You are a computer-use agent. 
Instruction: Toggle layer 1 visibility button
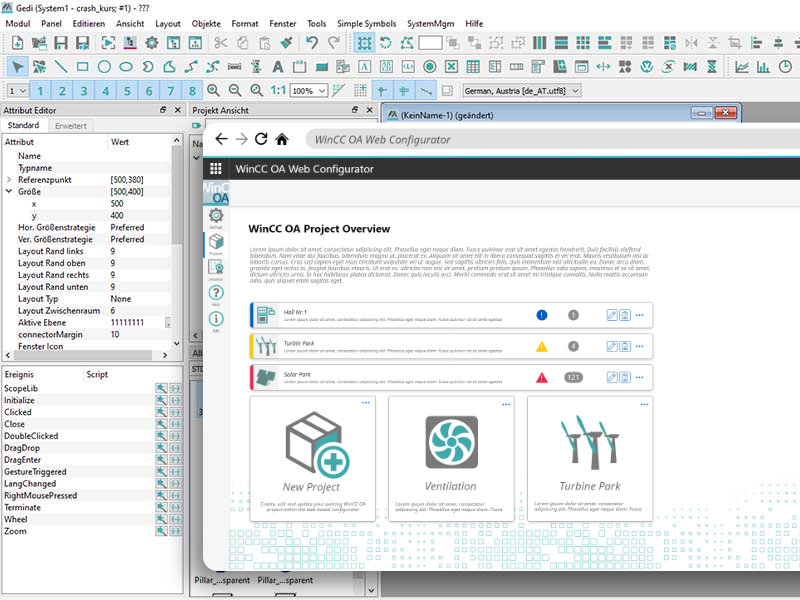point(41,91)
